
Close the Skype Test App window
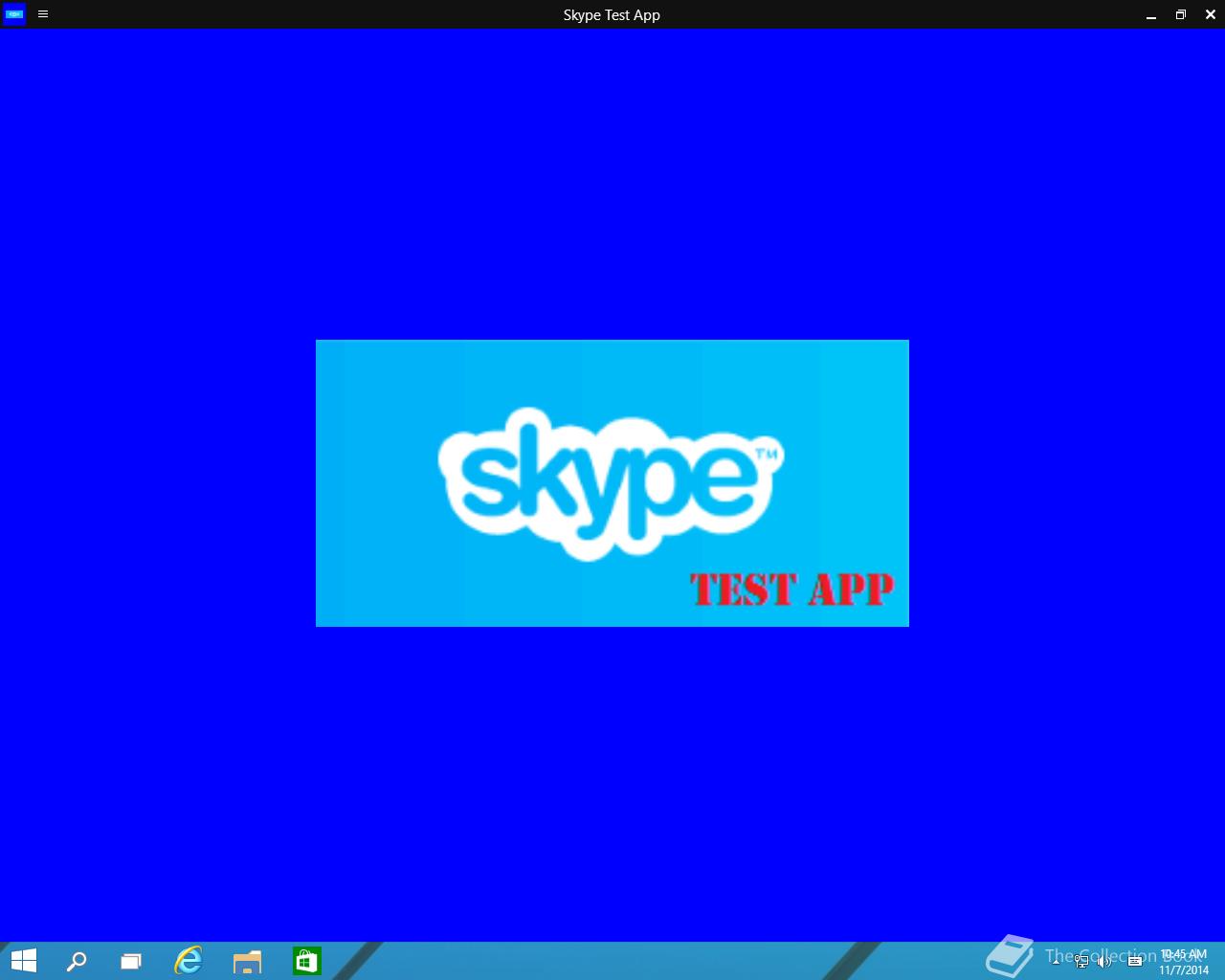coord(1210,14)
